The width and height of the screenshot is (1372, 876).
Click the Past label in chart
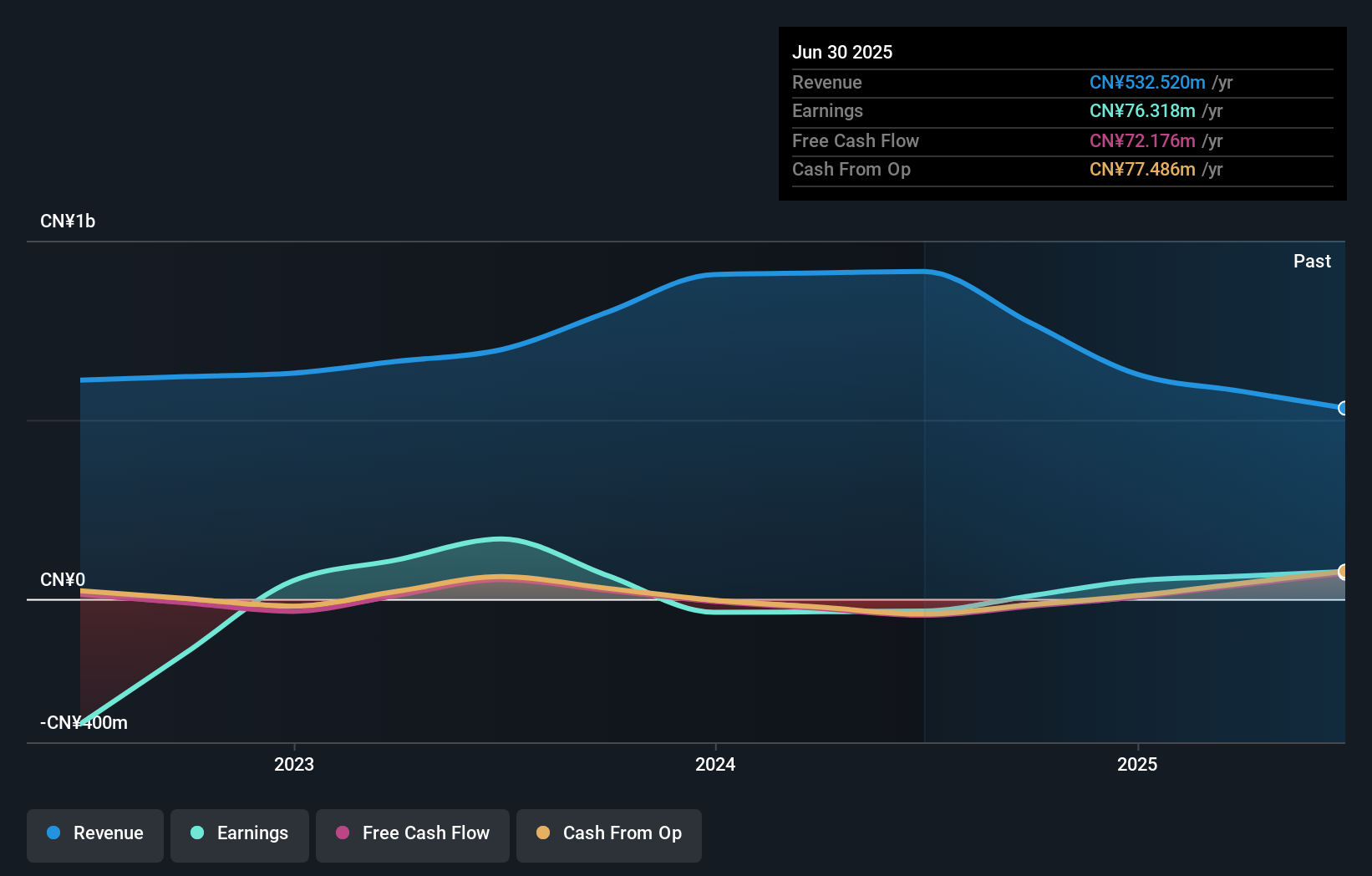click(x=1312, y=261)
